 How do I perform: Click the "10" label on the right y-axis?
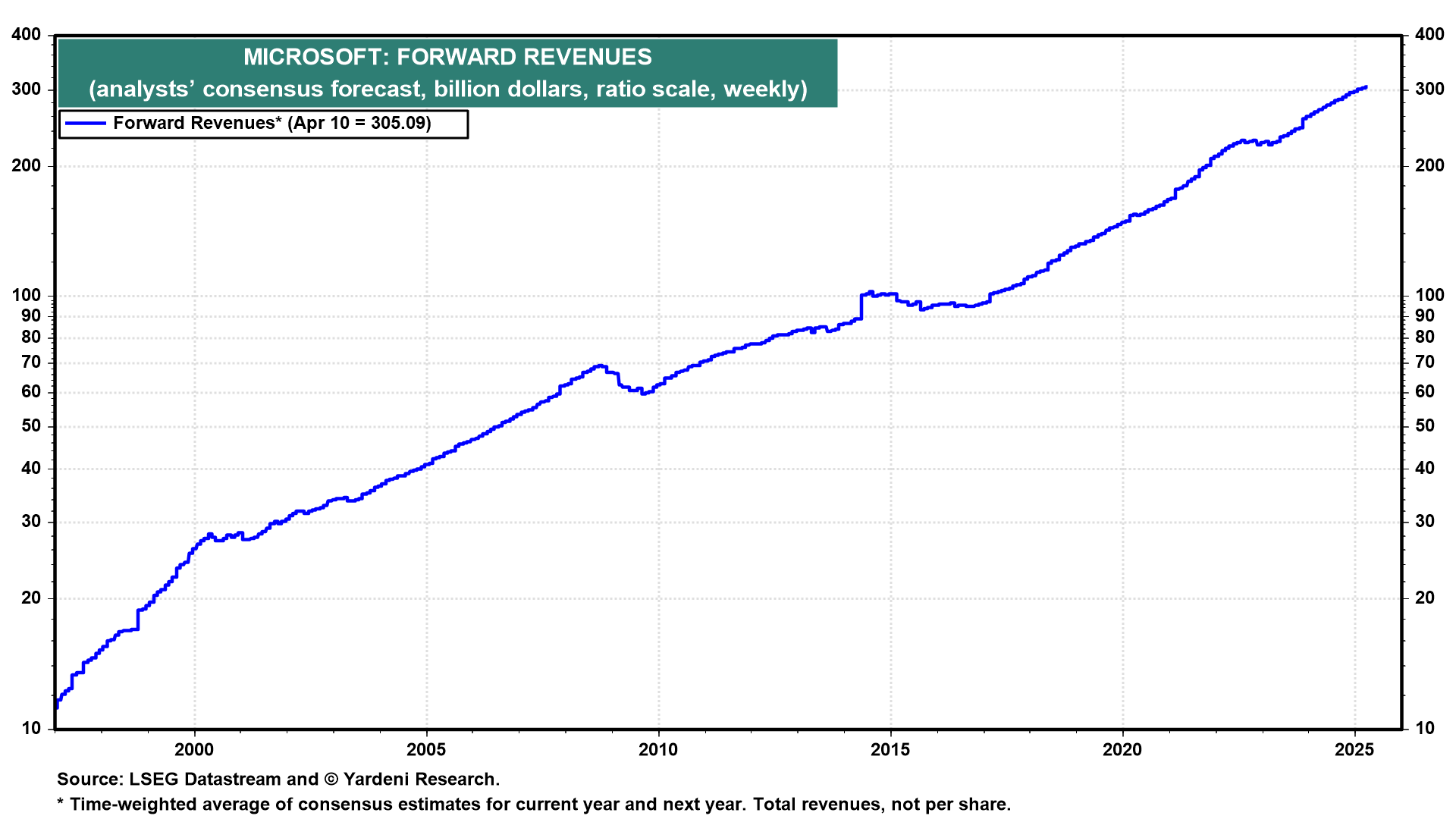click(1425, 728)
